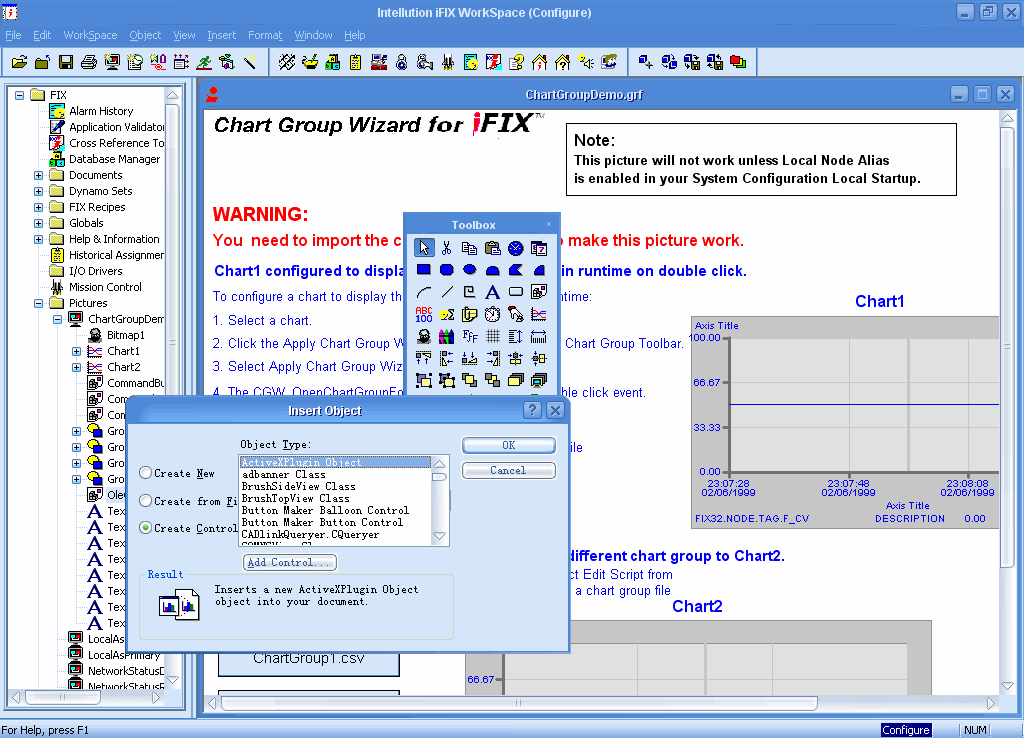
Task: Expand the Documents folder node
Action: (39, 175)
